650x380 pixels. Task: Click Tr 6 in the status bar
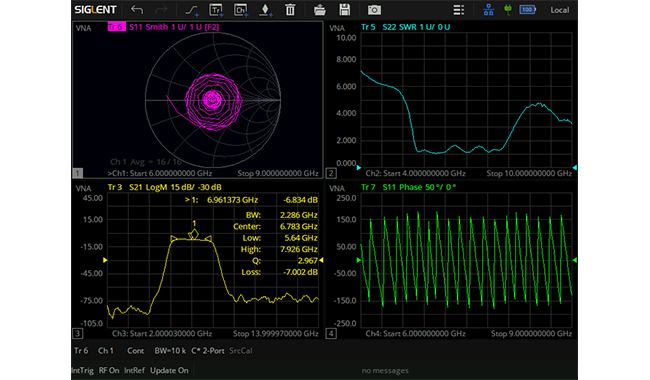(x=81, y=351)
